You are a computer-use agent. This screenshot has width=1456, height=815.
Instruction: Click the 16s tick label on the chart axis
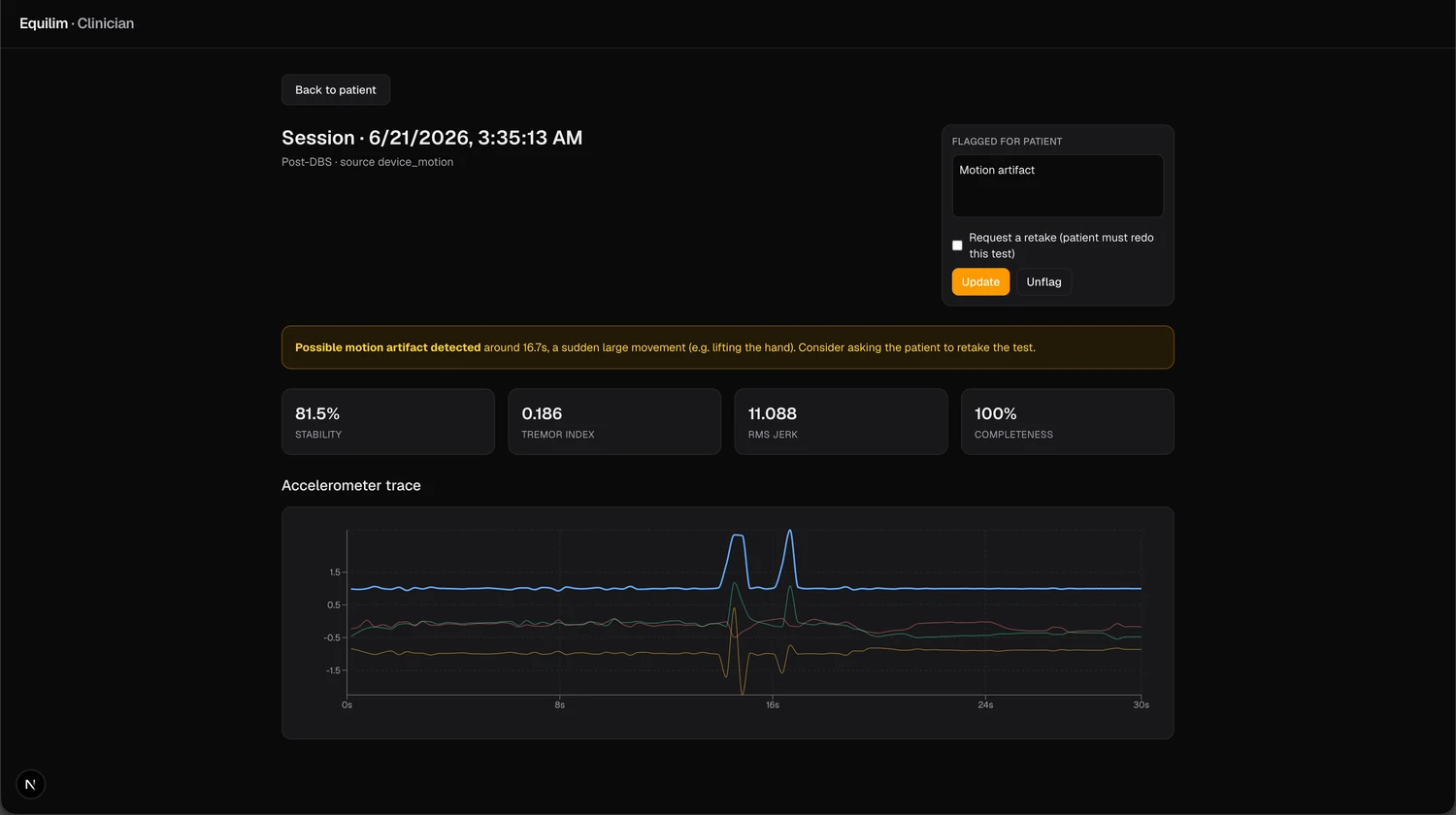(773, 705)
